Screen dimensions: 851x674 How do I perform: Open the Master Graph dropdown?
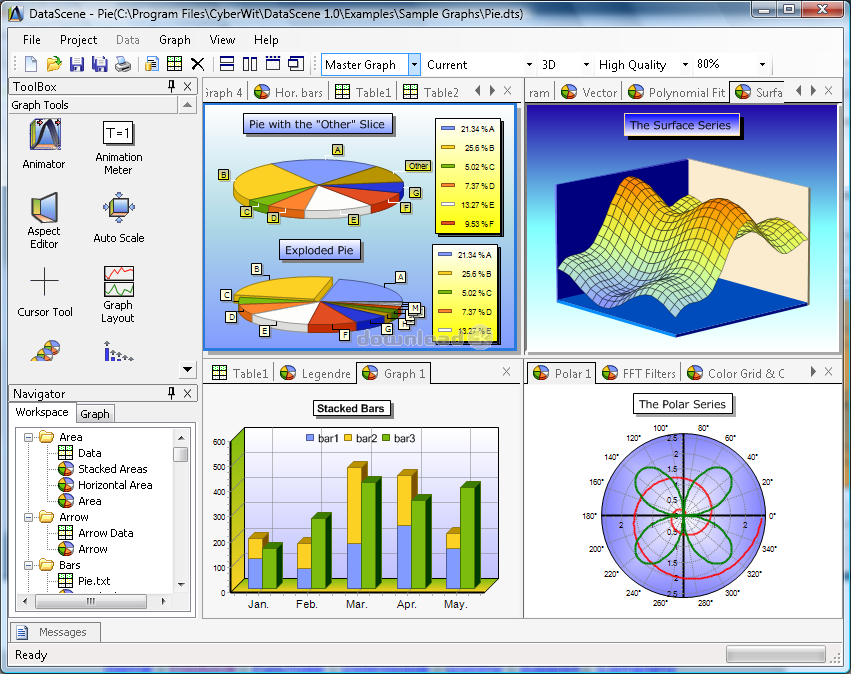click(x=414, y=65)
